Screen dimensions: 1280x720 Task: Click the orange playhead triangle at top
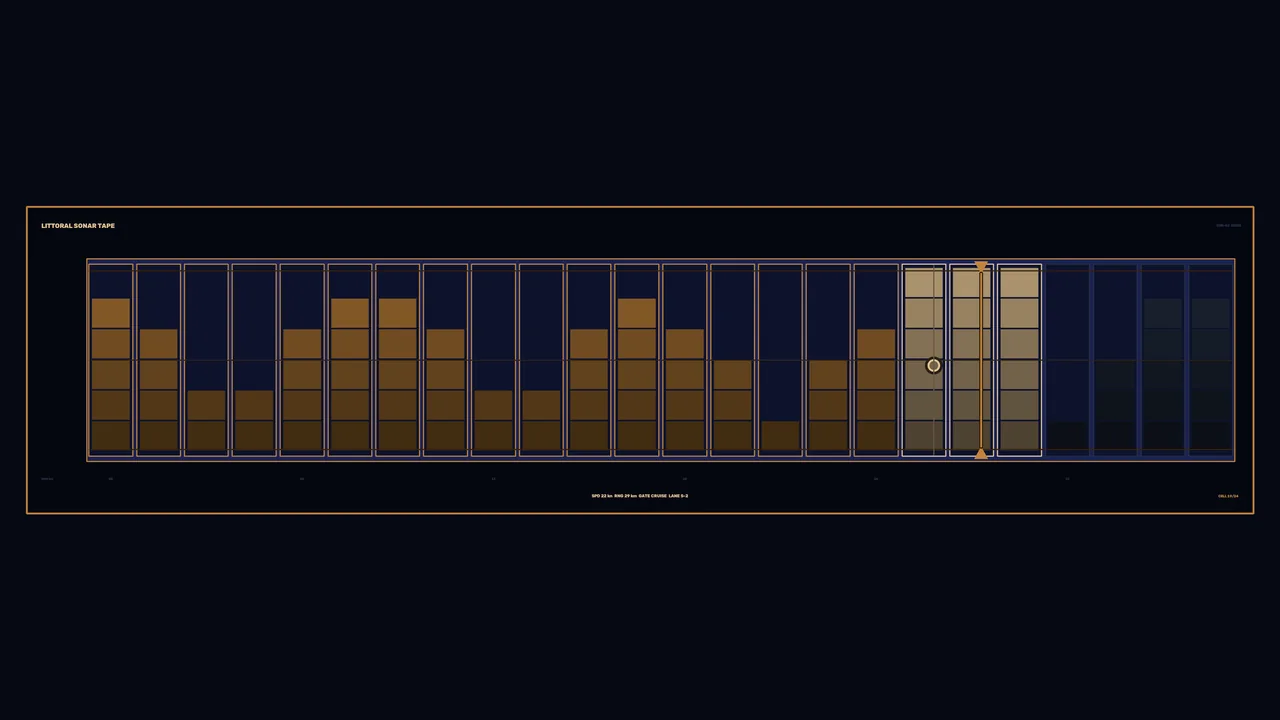coord(981,267)
